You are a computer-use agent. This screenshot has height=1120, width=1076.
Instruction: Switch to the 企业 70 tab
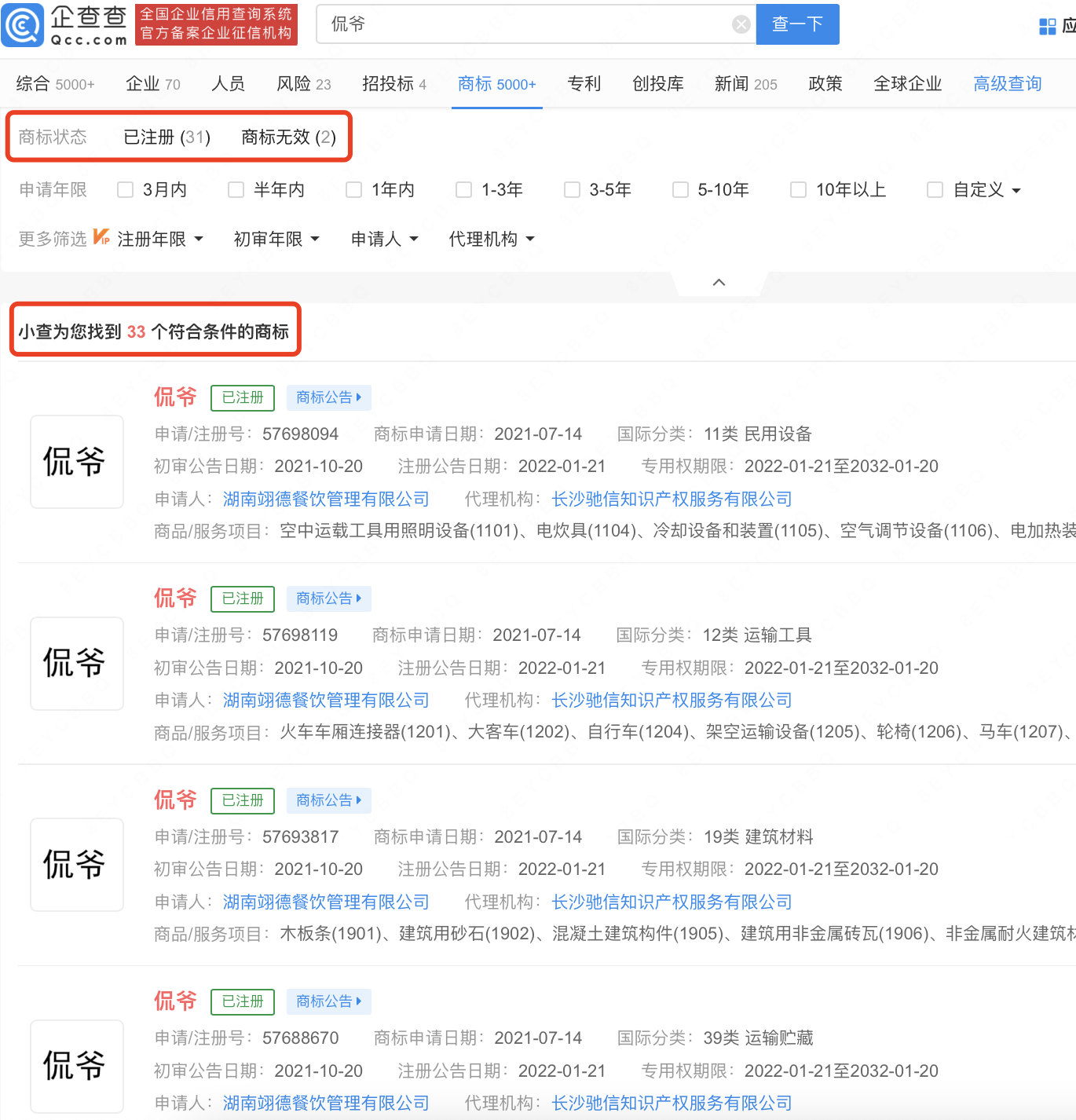pos(153,83)
